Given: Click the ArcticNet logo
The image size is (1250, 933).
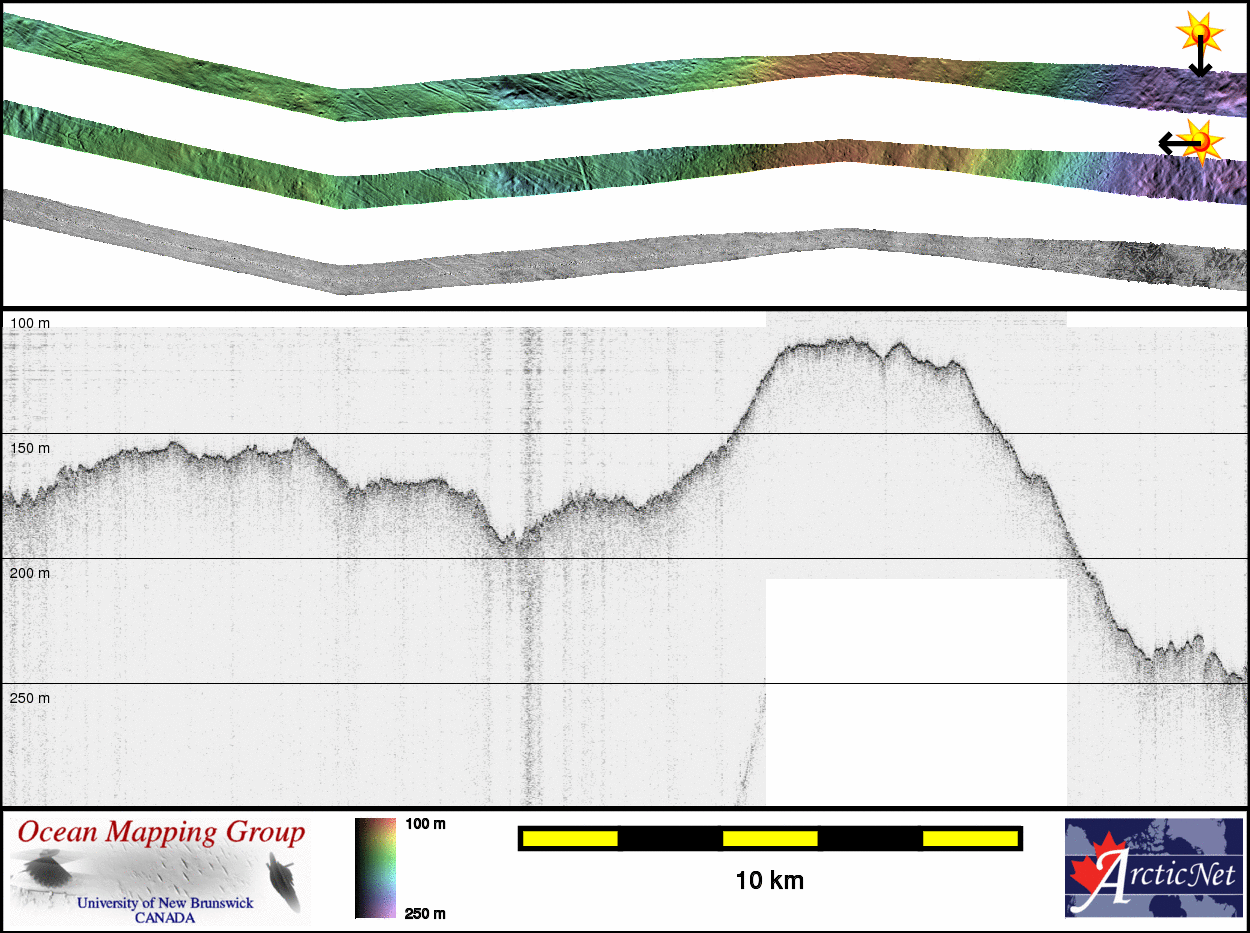Looking at the screenshot, I should tap(1153, 867).
